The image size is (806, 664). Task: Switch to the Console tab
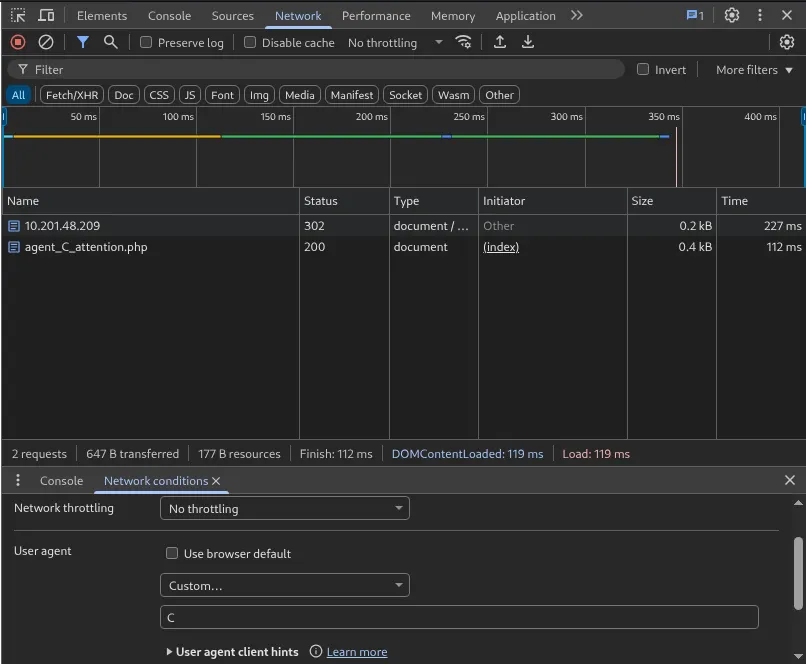tap(169, 15)
